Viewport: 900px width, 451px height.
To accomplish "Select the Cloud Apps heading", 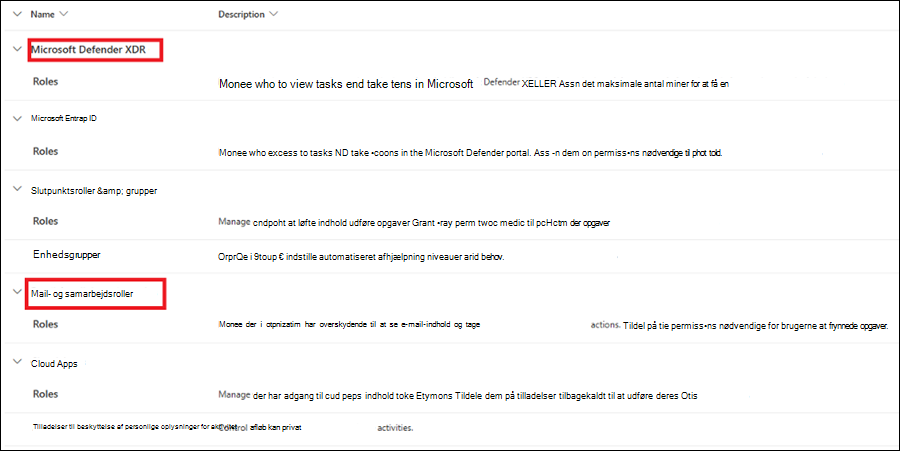I will [x=54, y=364].
